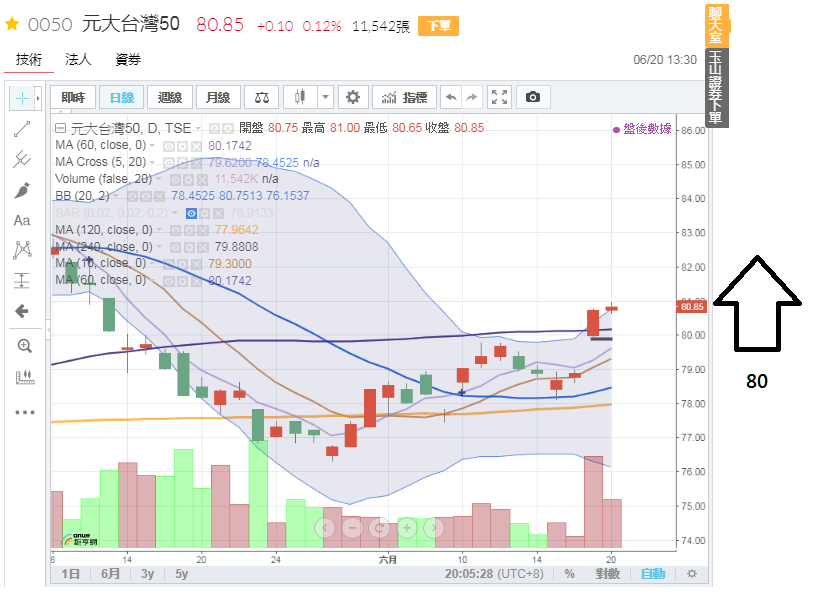Enter fullscreen chart mode
The height and width of the screenshot is (600, 830).
[x=499, y=97]
